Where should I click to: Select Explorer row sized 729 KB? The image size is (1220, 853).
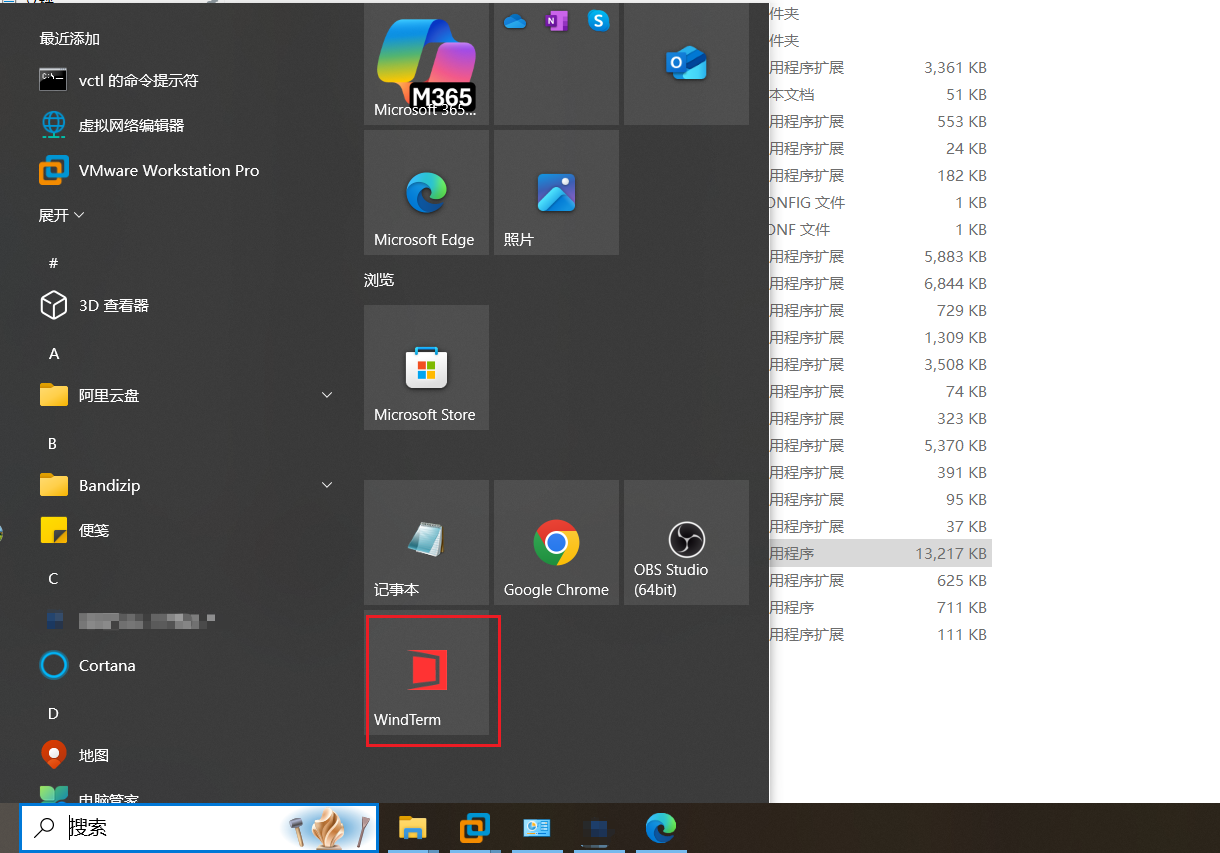pos(880,311)
